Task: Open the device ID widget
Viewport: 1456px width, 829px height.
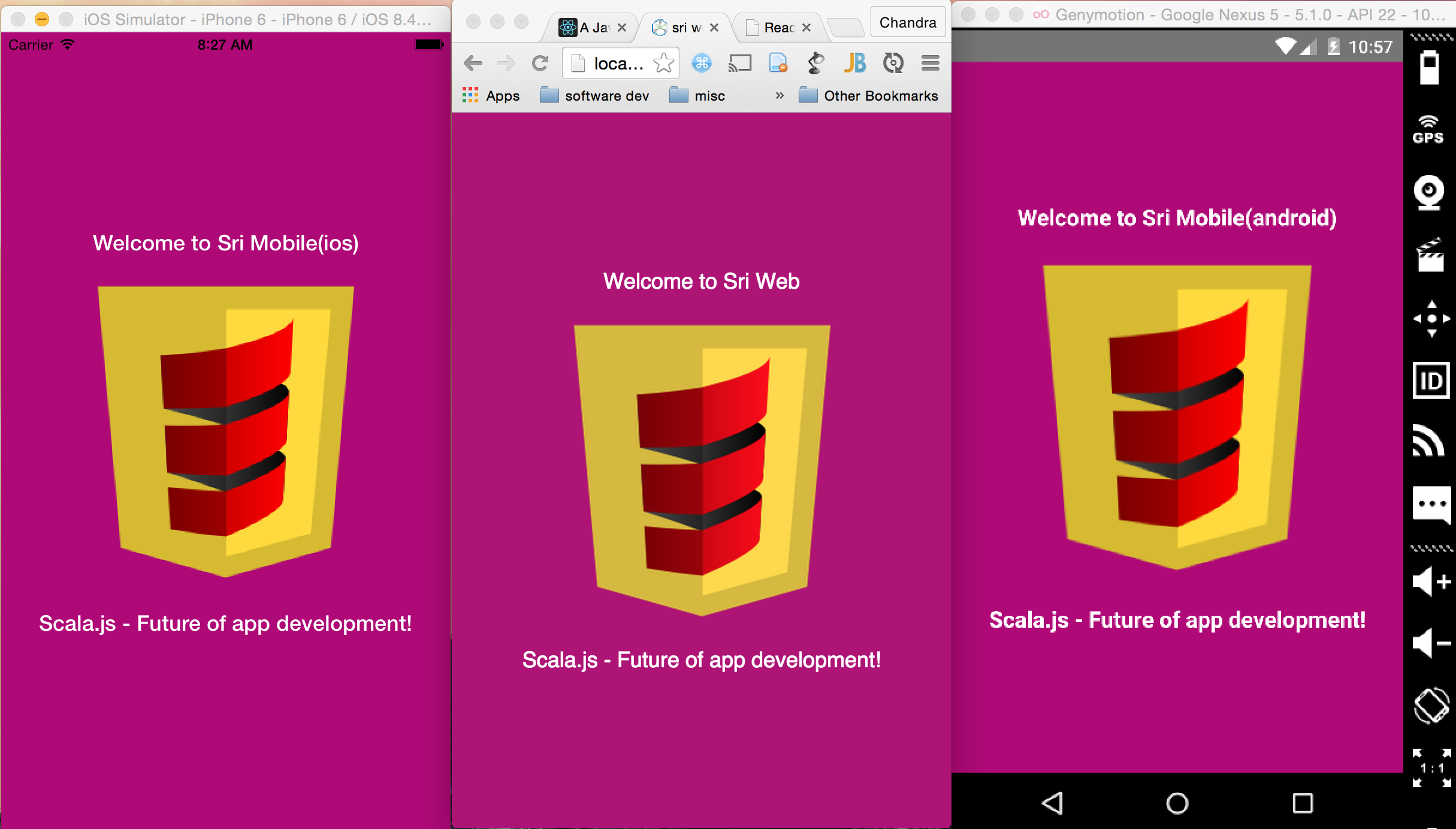Action: tap(1431, 380)
